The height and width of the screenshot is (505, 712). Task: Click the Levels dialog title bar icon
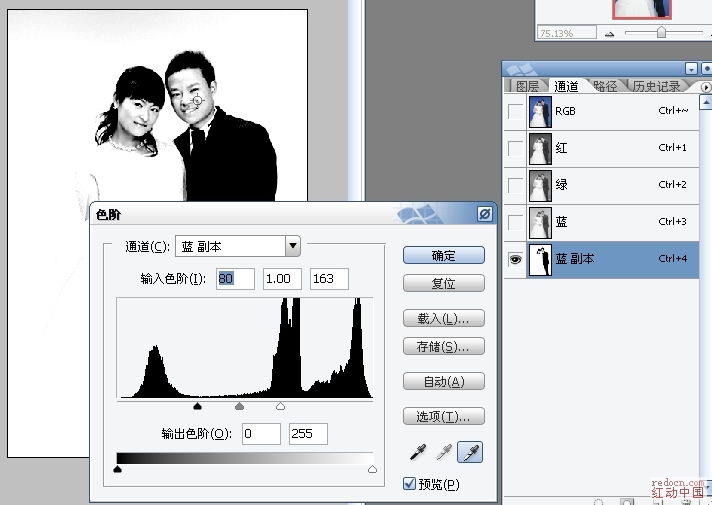[x=485, y=214]
